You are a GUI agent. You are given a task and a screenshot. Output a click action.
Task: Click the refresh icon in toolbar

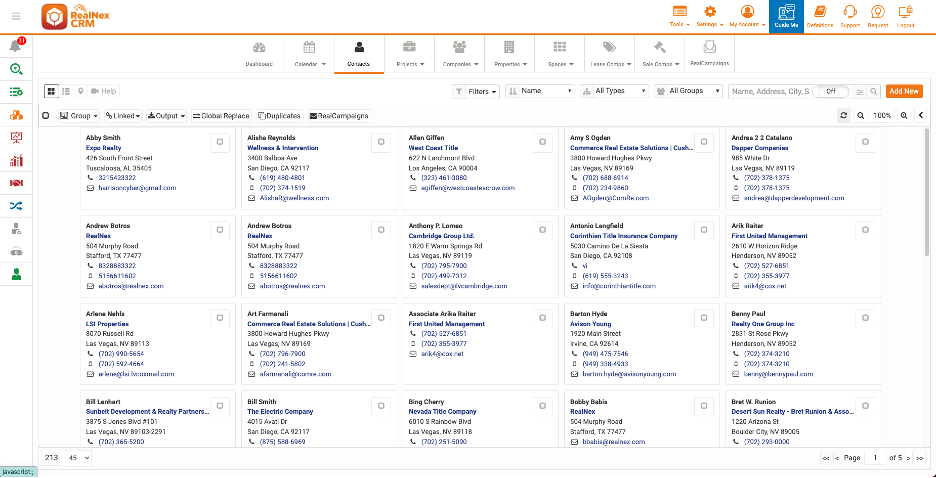[x=843, y=116]
